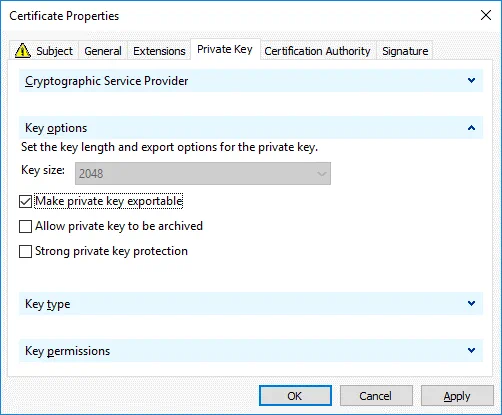Click the Key options header label

click(x=56, y=128)
